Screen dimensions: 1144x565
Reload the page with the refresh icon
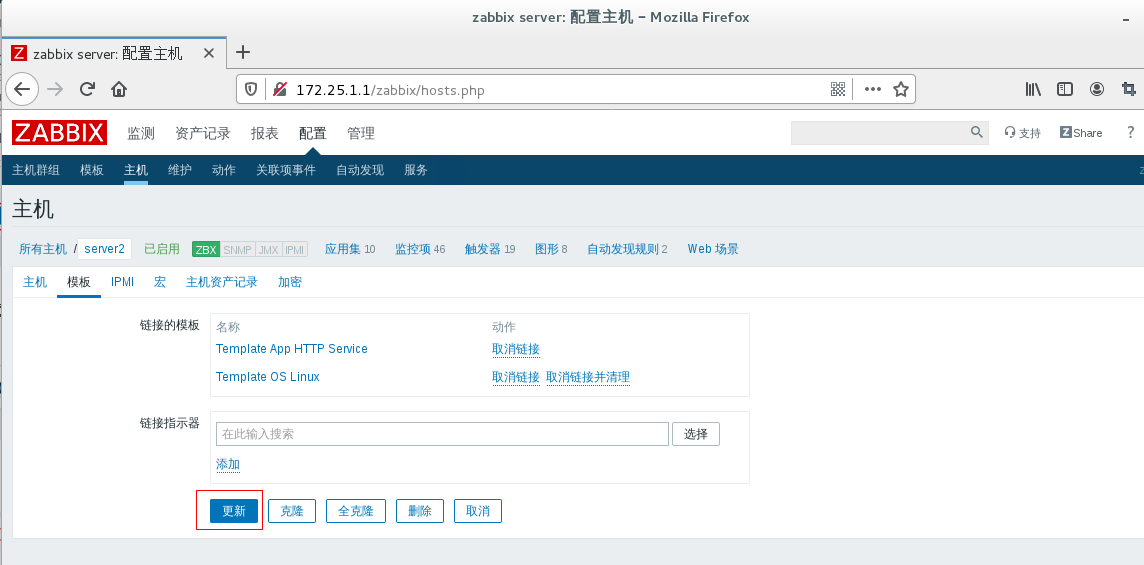pos(87,89)
